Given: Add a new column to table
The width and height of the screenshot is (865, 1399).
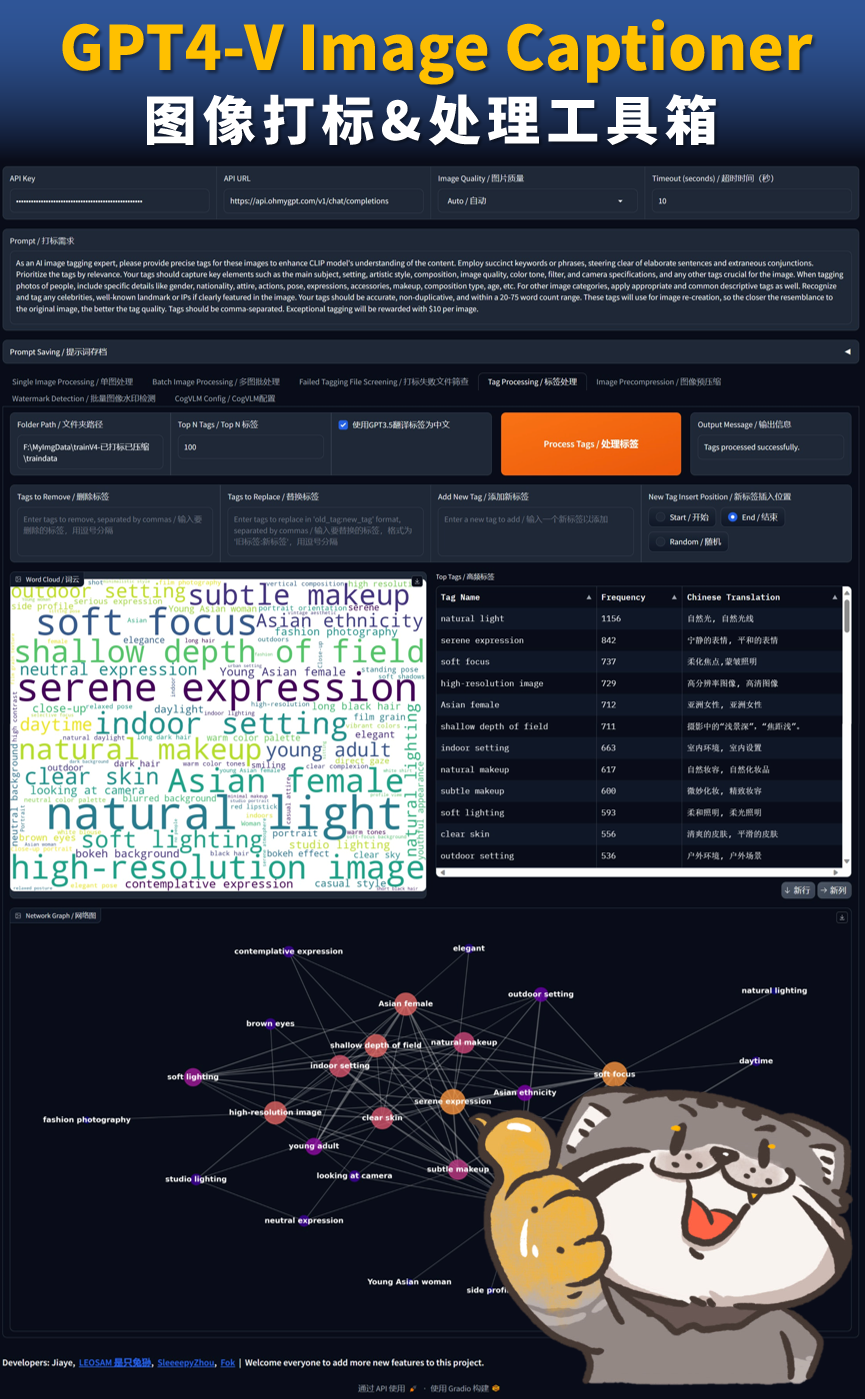Looking at the screenshot, I should point(833,890).
